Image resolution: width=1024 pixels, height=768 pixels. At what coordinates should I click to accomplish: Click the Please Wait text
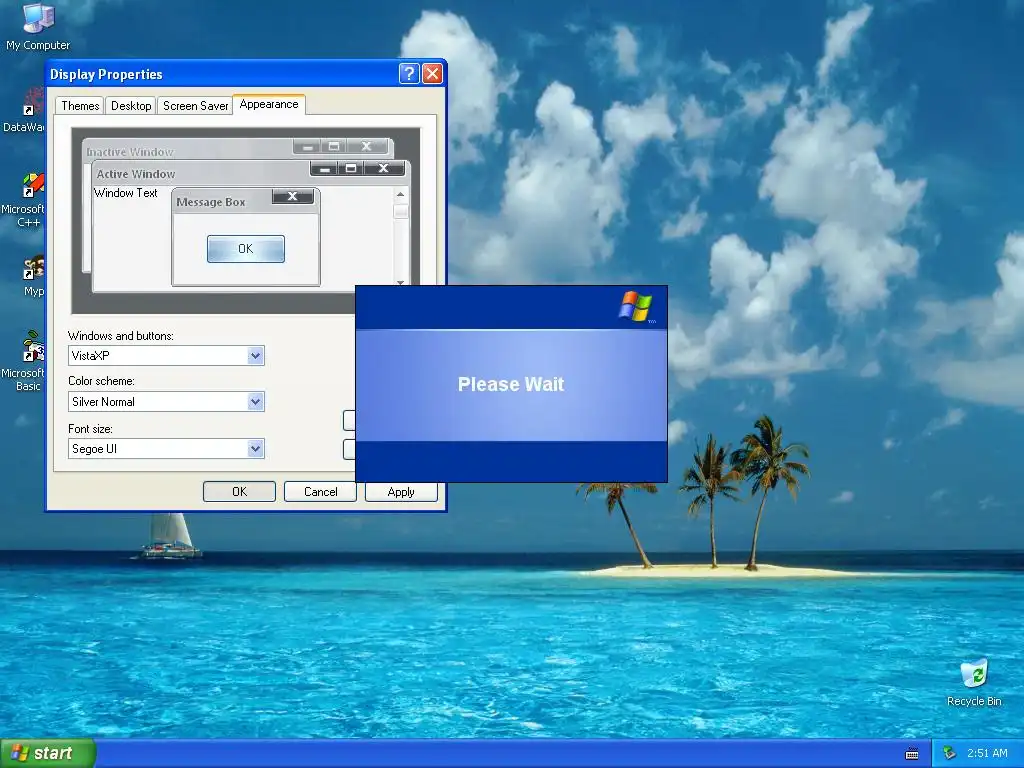[x=511, y=384]
